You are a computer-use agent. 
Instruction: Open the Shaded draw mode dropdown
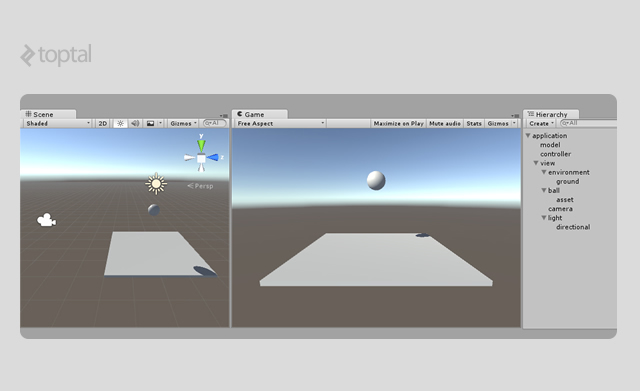tap(57, 123)
